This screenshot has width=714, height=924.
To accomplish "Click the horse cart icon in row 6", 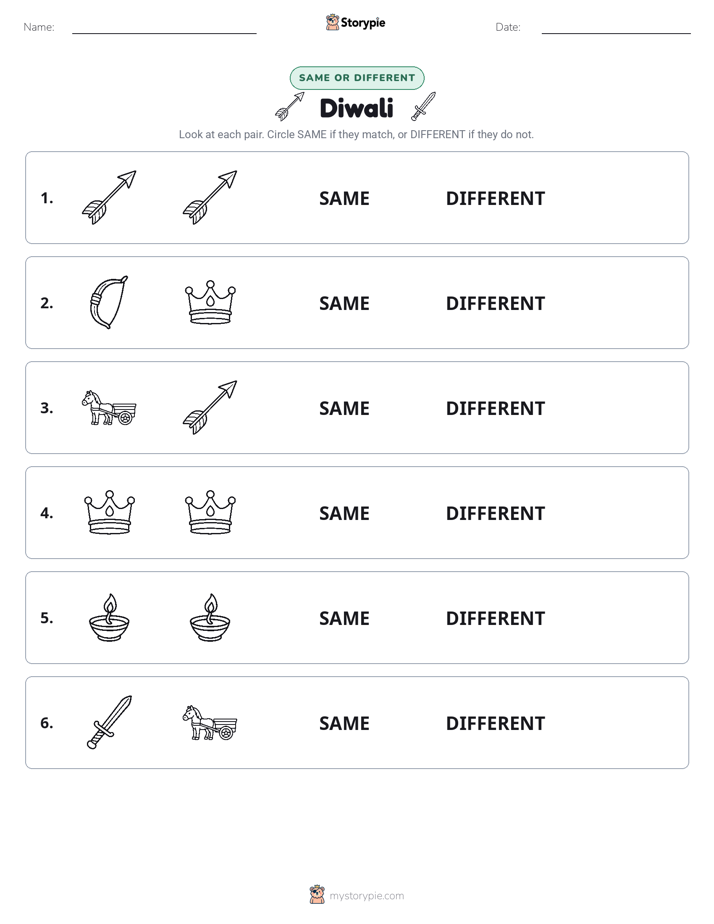I will point(210,722).
